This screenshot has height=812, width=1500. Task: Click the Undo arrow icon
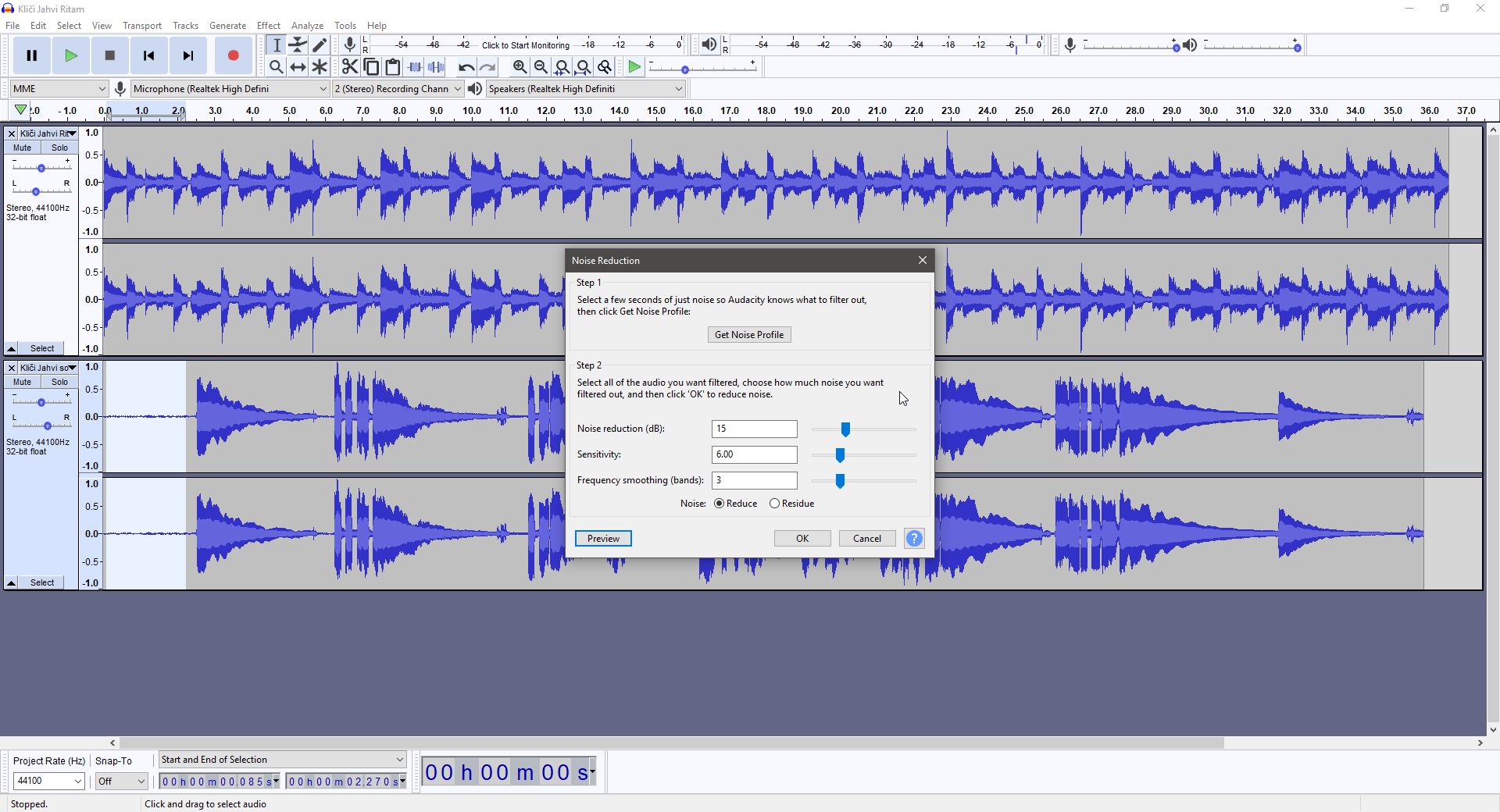click(x=466, y=67)
